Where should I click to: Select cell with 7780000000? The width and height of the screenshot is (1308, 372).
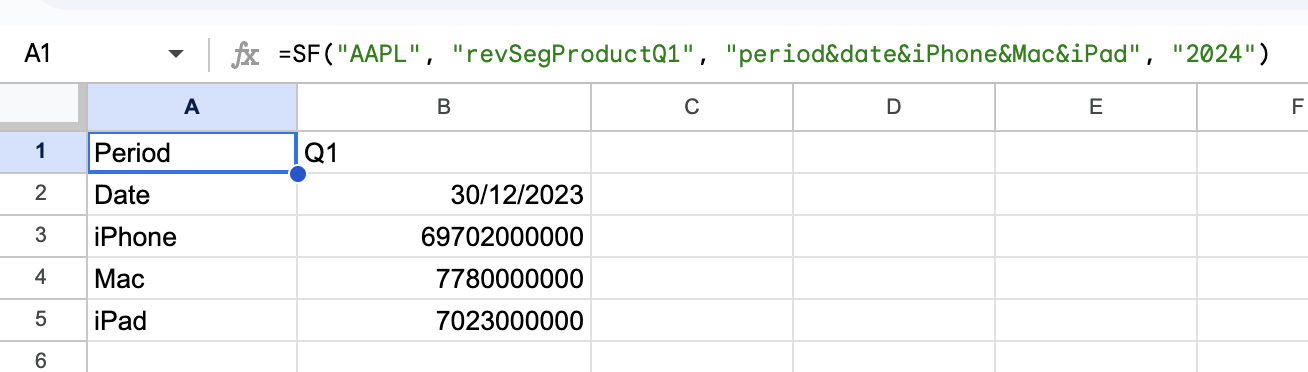[x=444, y=278]
